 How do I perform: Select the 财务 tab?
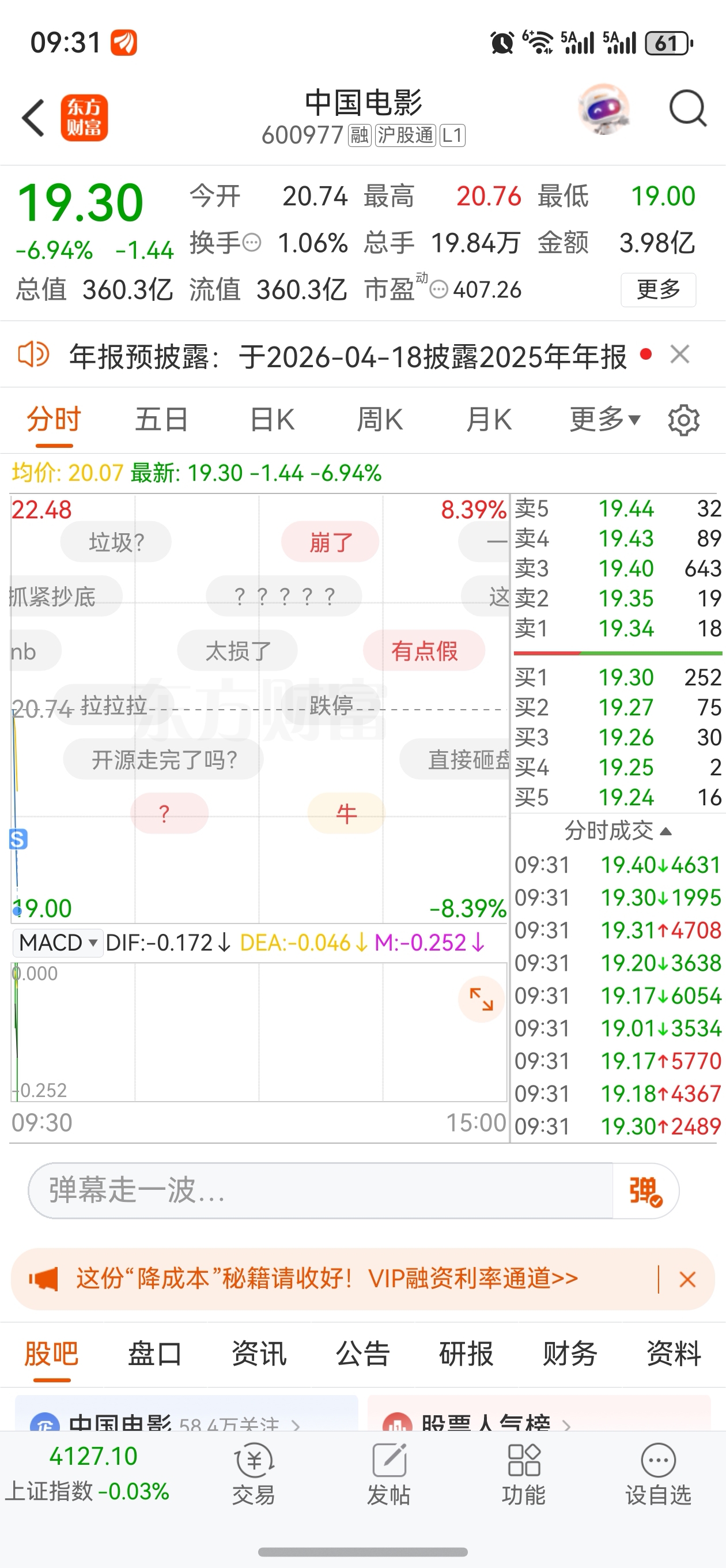pyautogui.click(x=570, y=1354)
